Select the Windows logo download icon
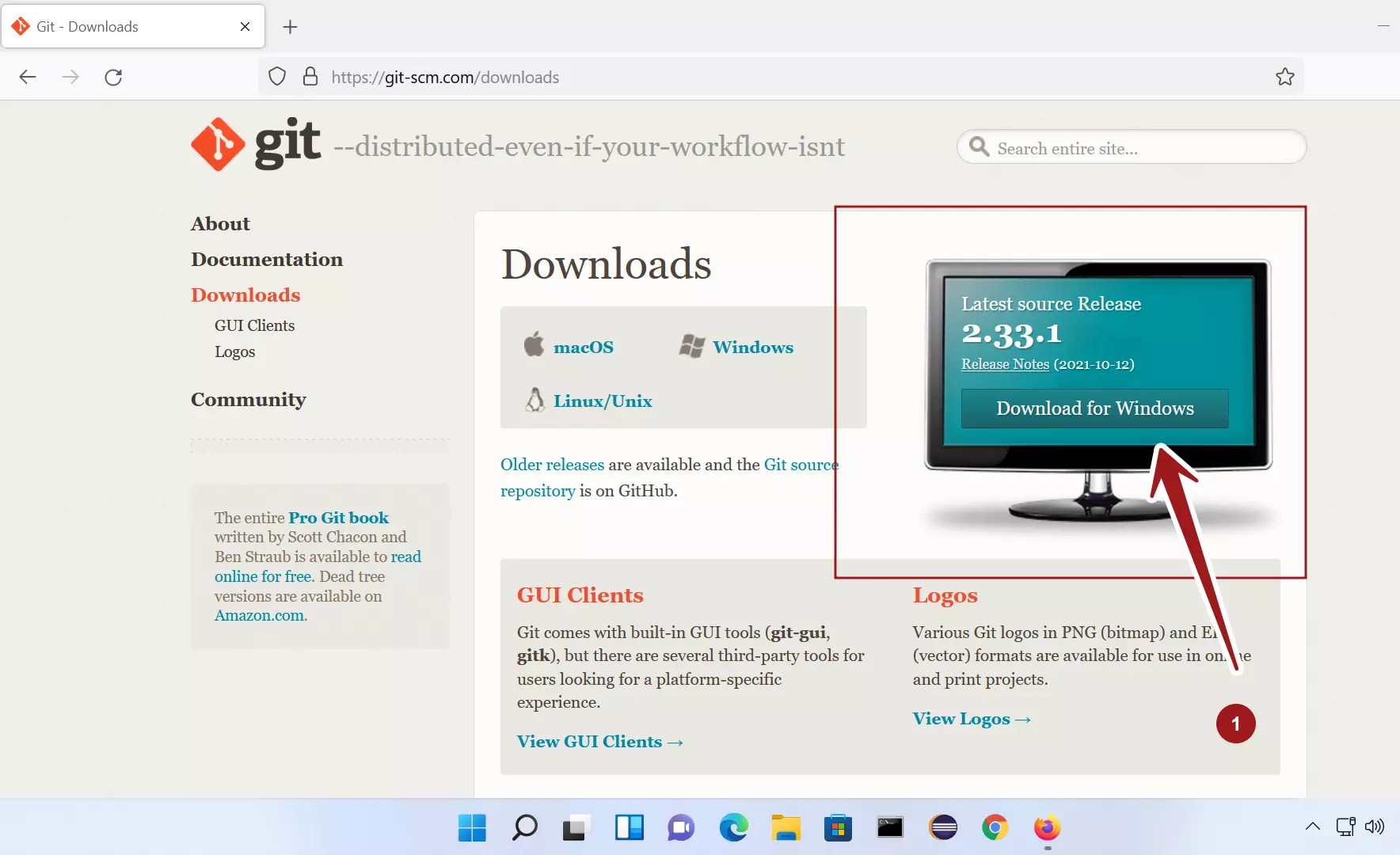This screenshot has width=1400, height=855. 693,345
